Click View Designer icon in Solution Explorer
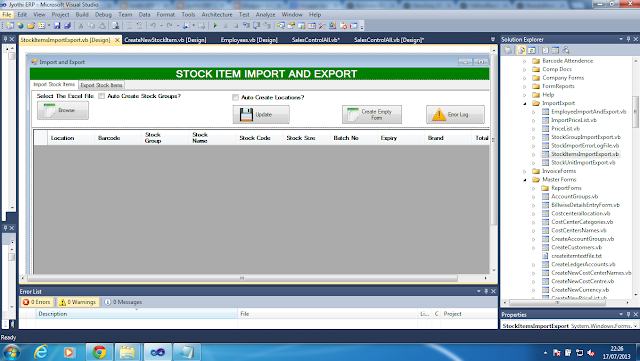Viewport: 640px width, 361px height. coord(555,50)
